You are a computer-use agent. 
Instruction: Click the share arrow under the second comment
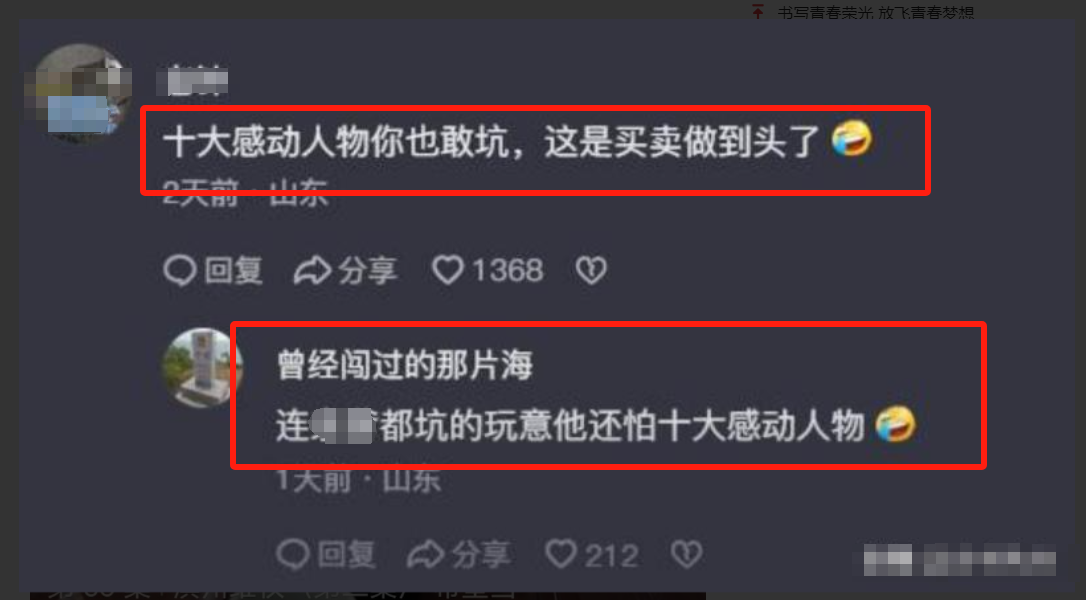point(425,555)
